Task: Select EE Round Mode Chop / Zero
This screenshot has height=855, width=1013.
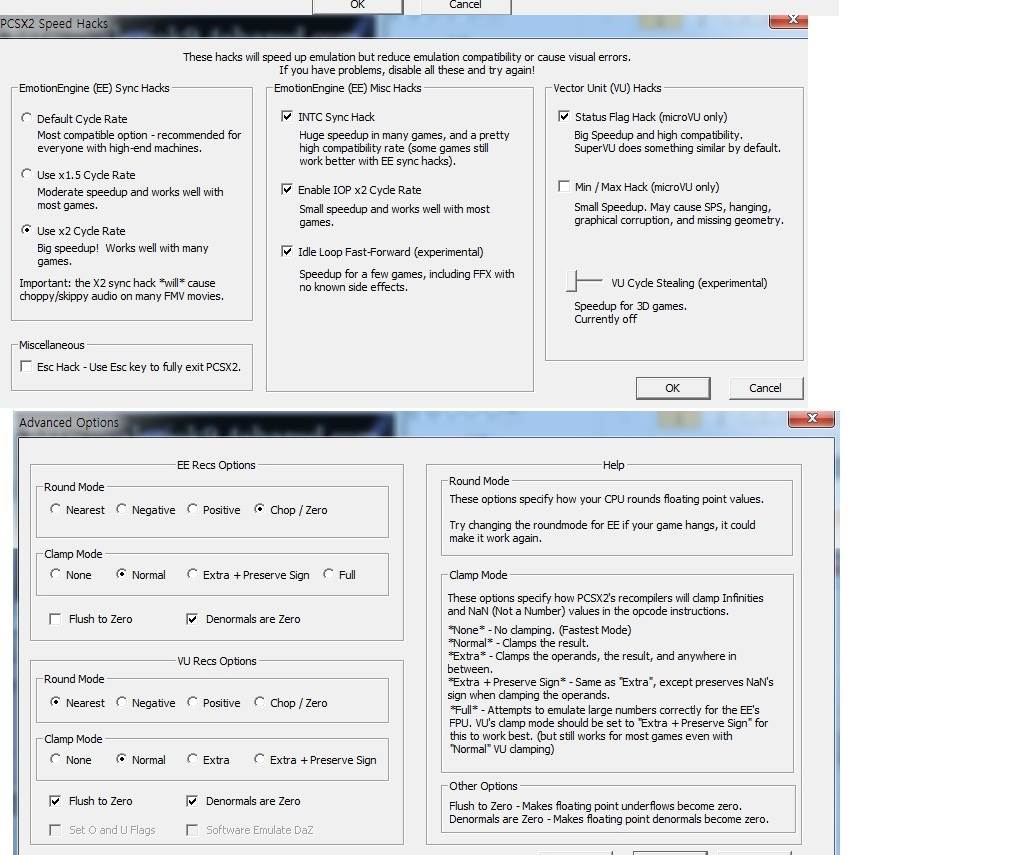Action: pos(260,509)
